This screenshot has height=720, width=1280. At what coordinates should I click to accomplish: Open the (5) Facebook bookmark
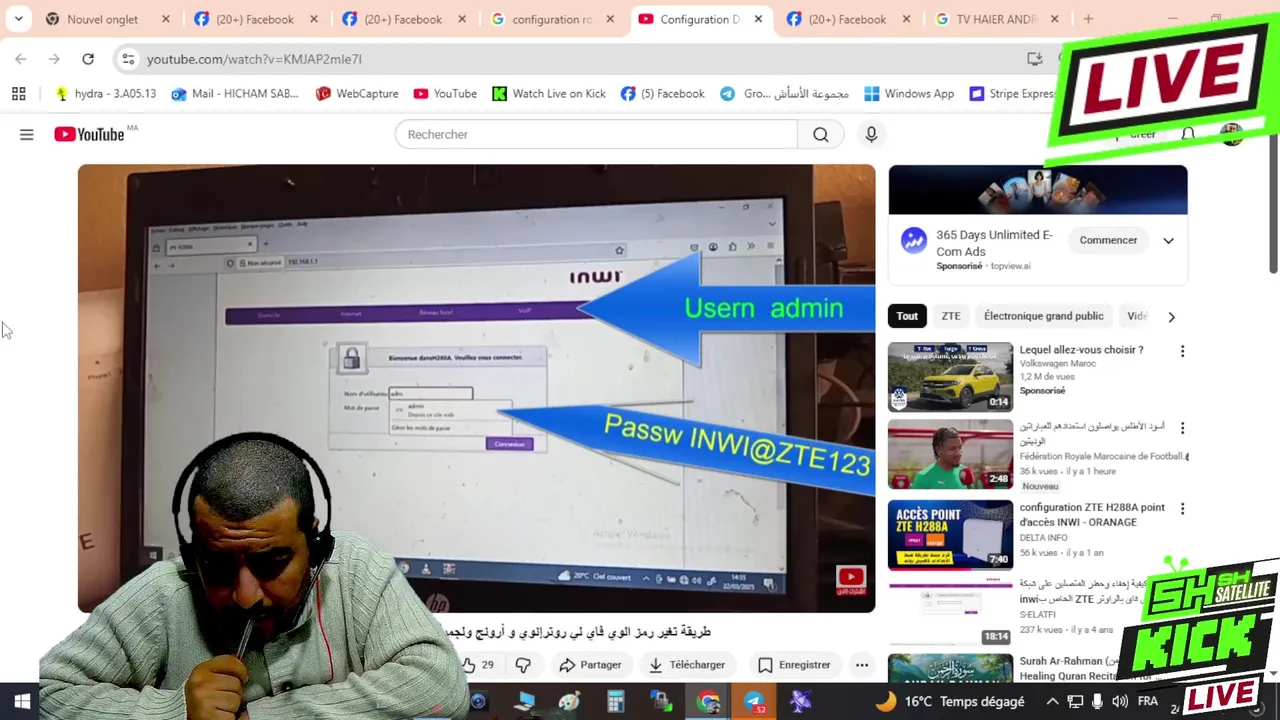point(662,93)
